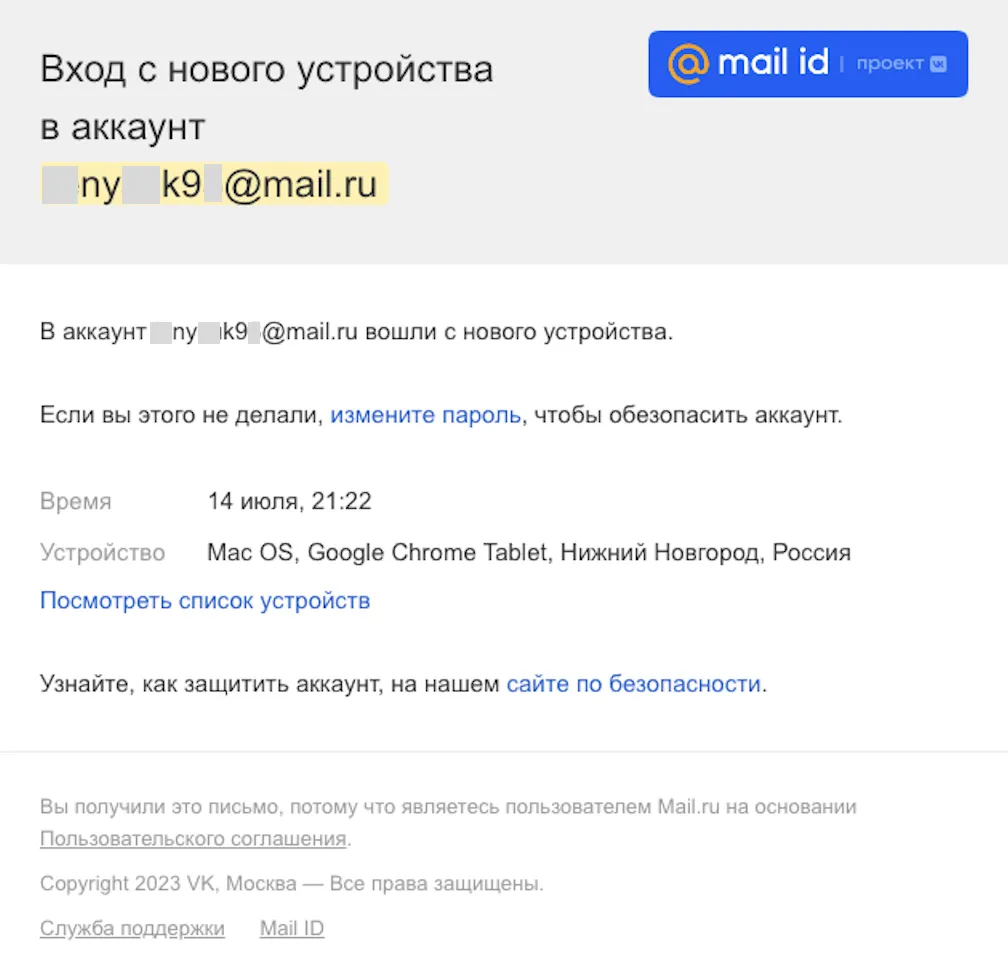This screenshot has height=962, width=1008.
Task: Click the login time "14 июля, 21:22"
Action: point(289,501)
